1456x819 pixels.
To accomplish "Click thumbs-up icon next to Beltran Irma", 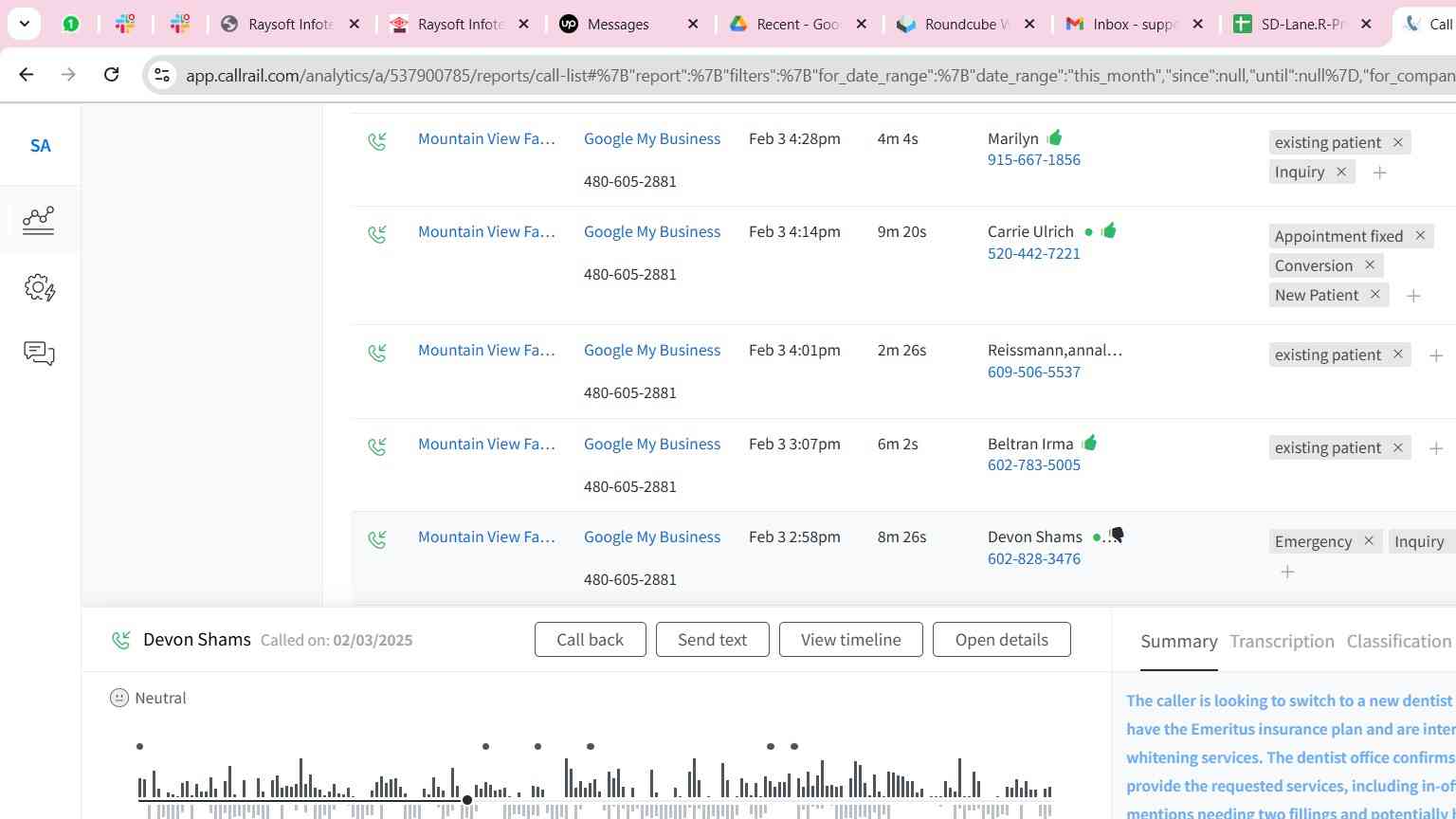I will [1090, 443].
